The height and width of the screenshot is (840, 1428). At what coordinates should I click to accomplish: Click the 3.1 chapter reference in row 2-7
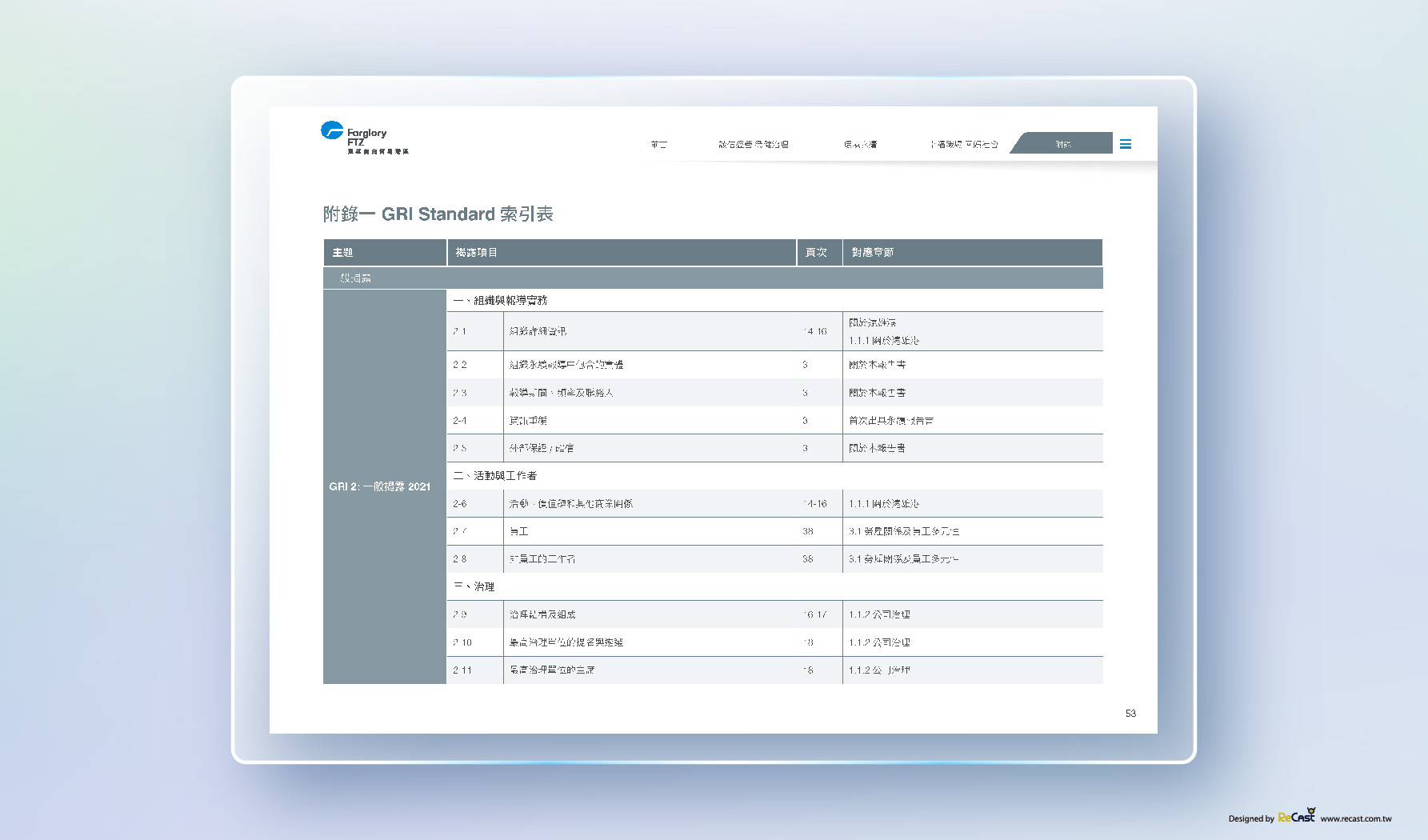(904, 531)
